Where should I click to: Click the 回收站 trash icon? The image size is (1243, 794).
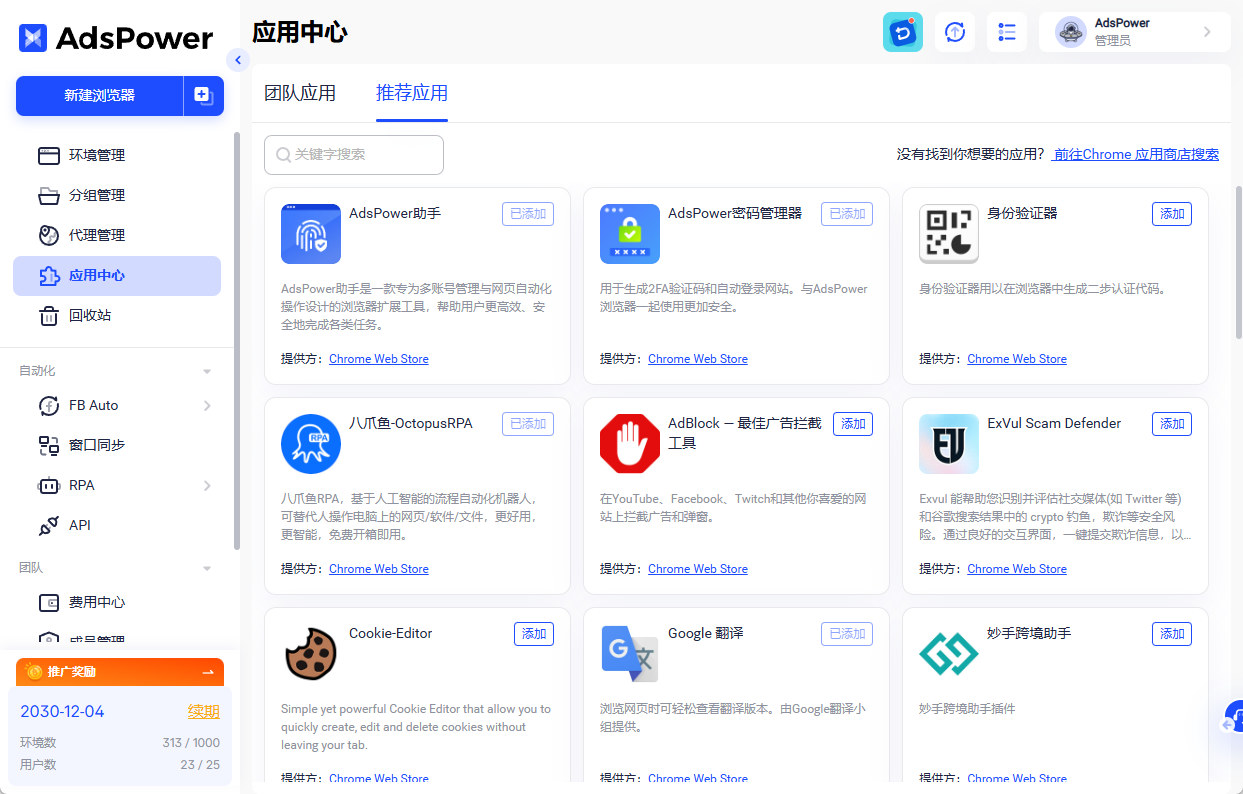click(x=49, y=316)
